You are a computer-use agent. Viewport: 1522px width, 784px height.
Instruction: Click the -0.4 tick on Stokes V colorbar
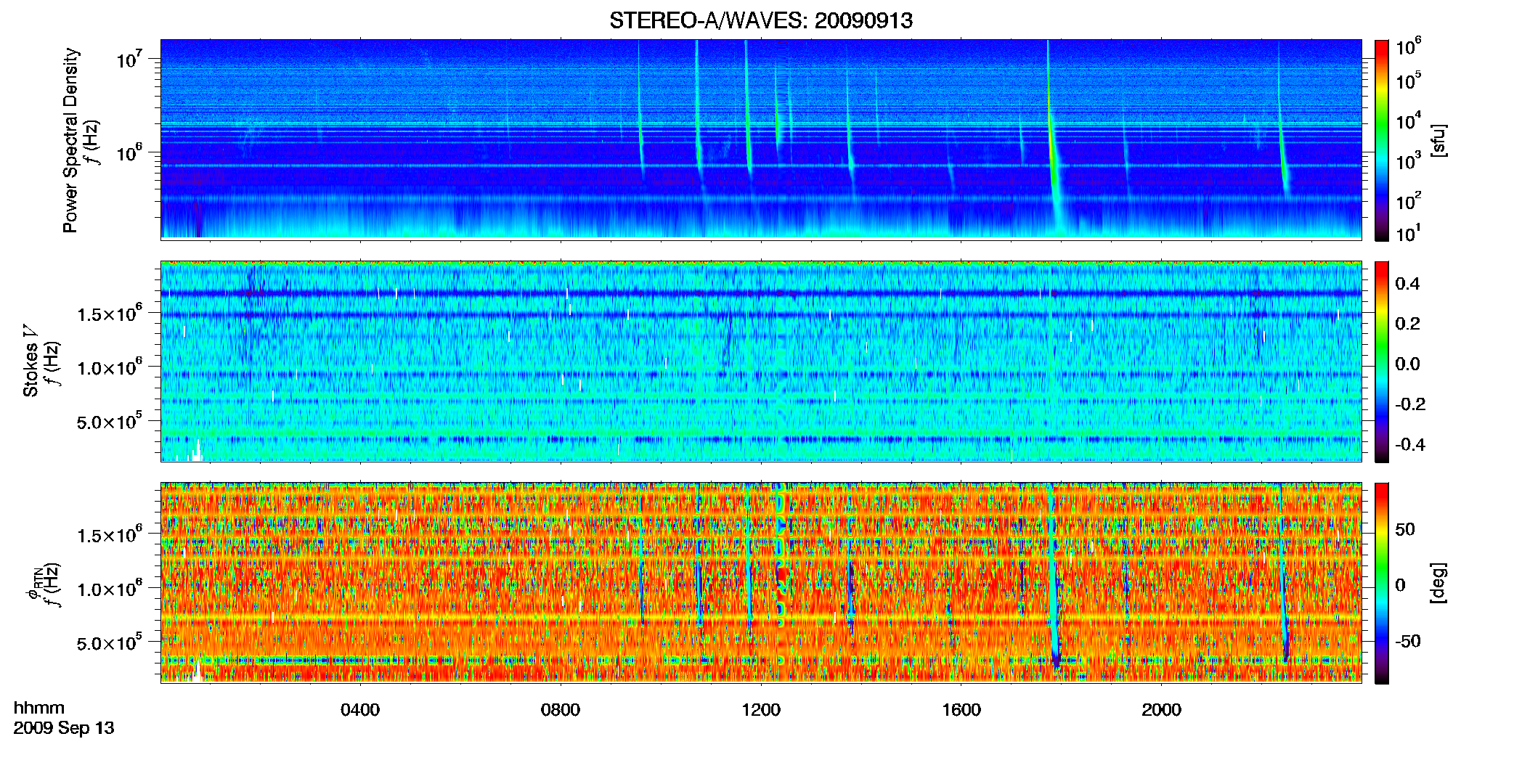coord(1409,444)
